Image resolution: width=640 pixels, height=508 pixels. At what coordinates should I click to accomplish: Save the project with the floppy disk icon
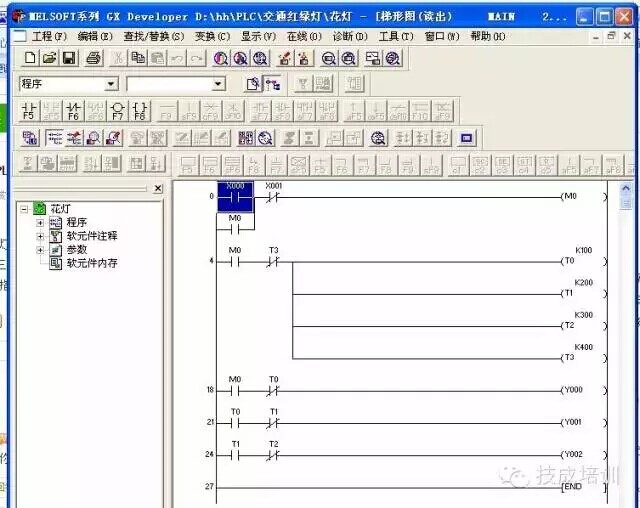(69, 58)
